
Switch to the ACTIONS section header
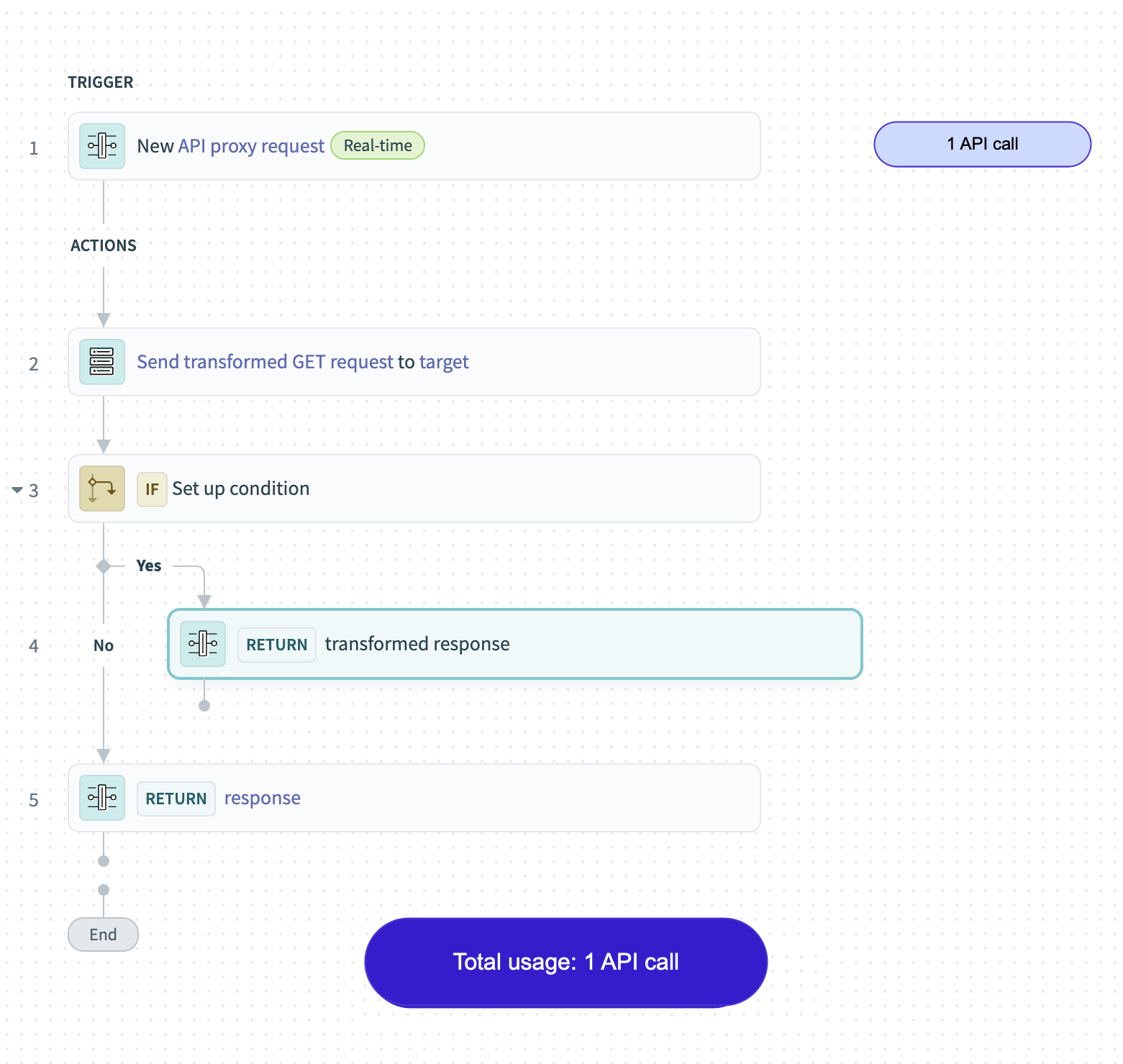[x=103, y=245]
